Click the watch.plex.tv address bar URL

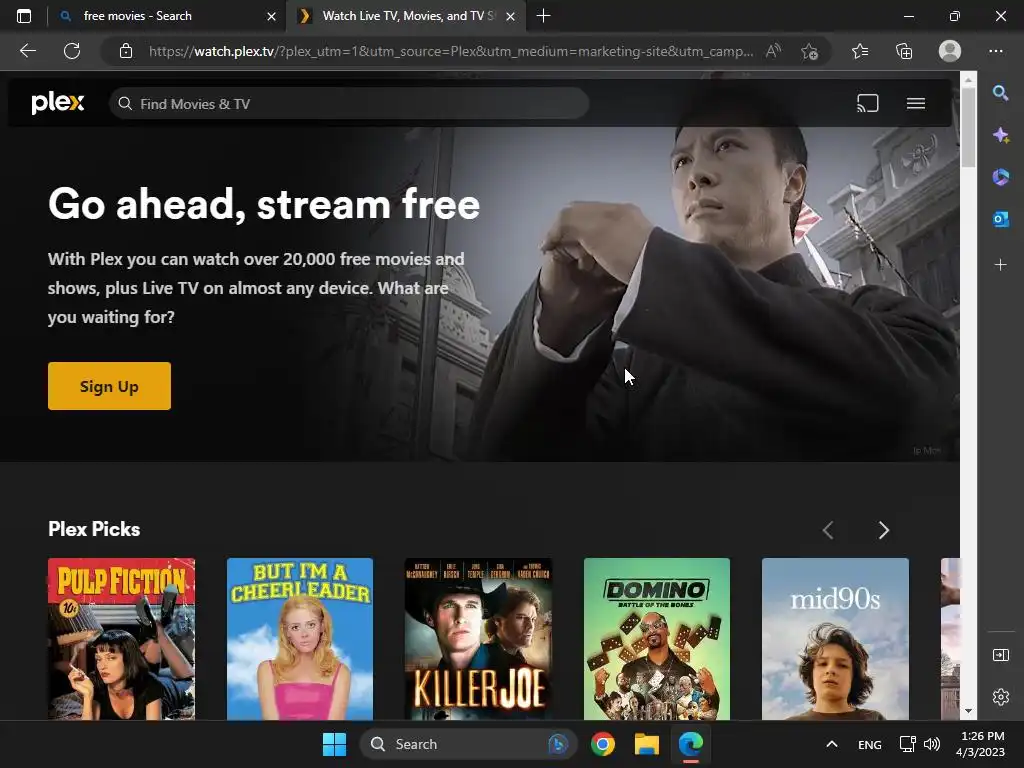(451, 51)
